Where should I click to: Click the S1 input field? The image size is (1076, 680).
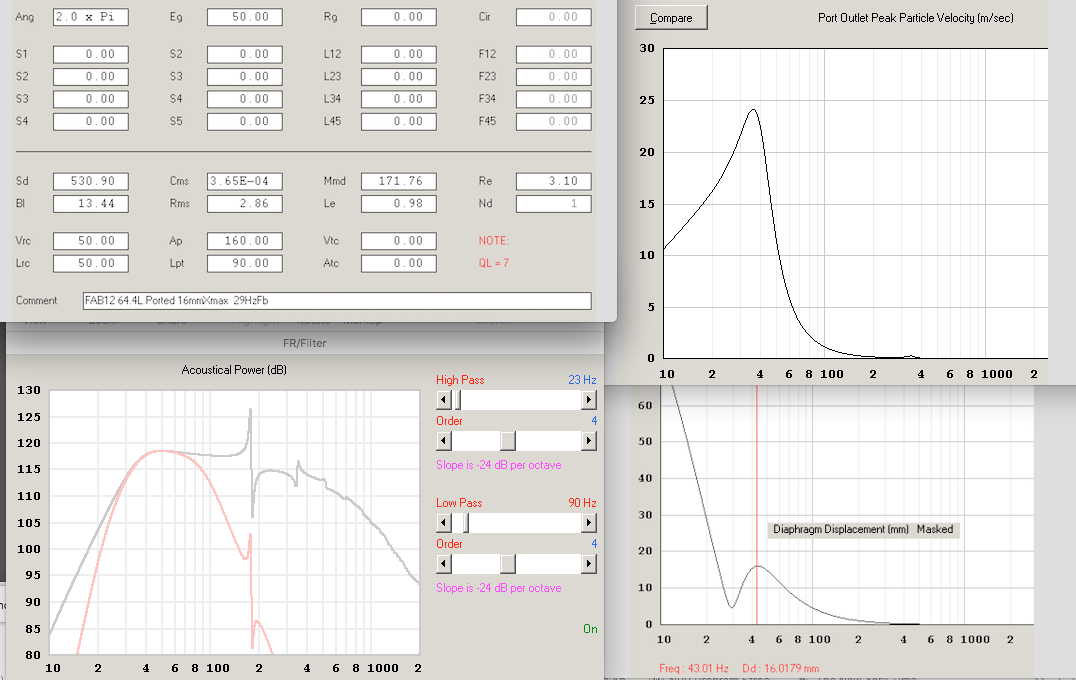tap(91, 54)
